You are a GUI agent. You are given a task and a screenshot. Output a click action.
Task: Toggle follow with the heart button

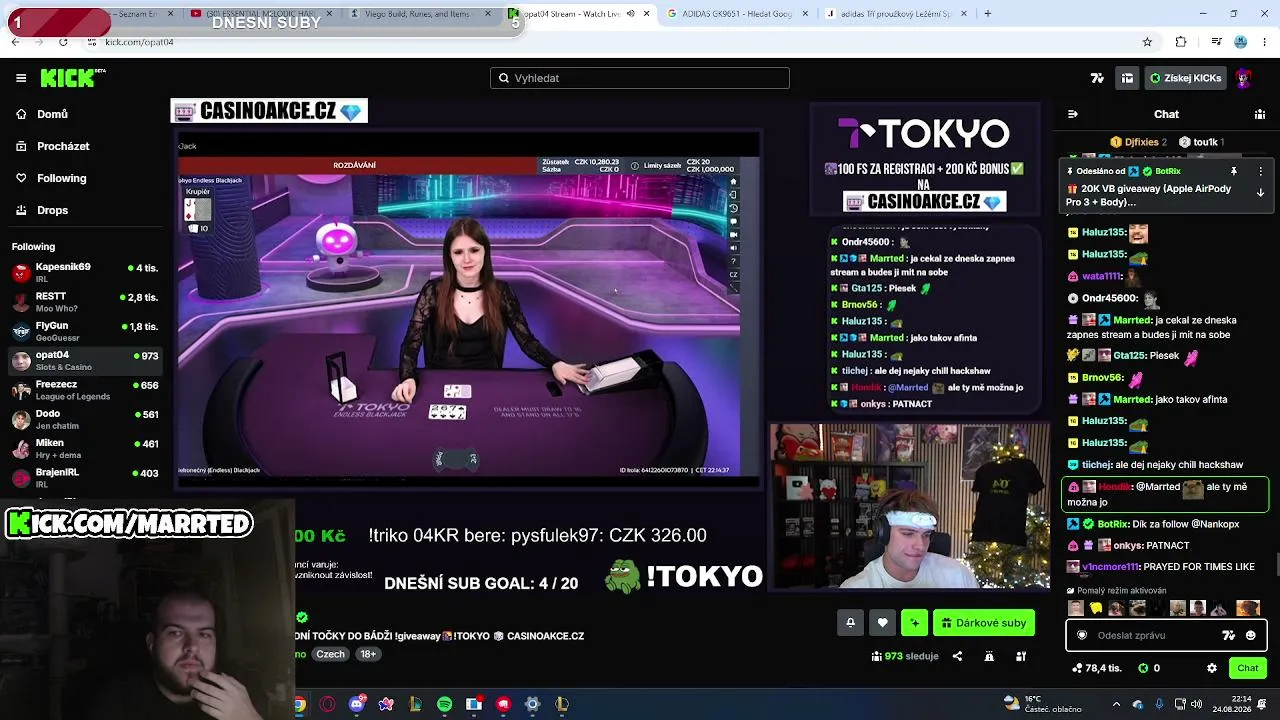pos(882,623)
